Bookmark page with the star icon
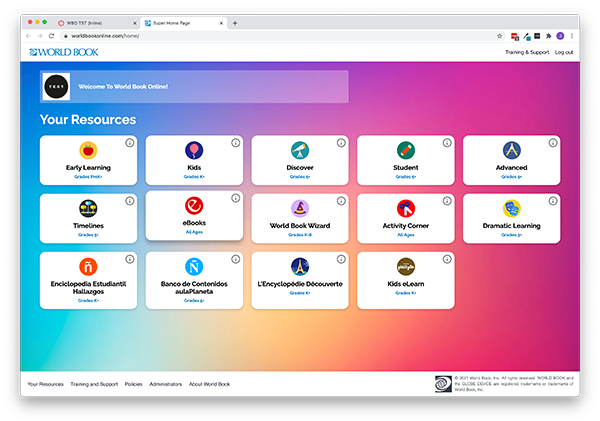This screenshot has height=421, width=600. (499, 36)
